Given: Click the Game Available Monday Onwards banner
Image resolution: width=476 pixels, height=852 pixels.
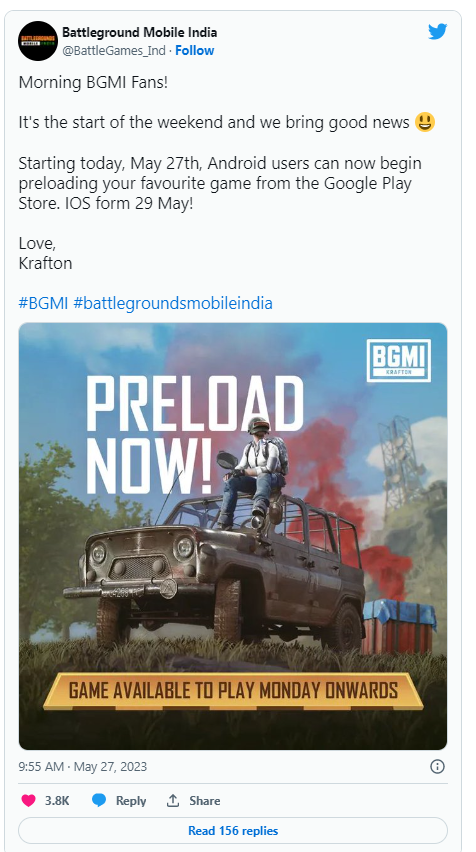Looking at the screenshot, I should pos(233,691).
